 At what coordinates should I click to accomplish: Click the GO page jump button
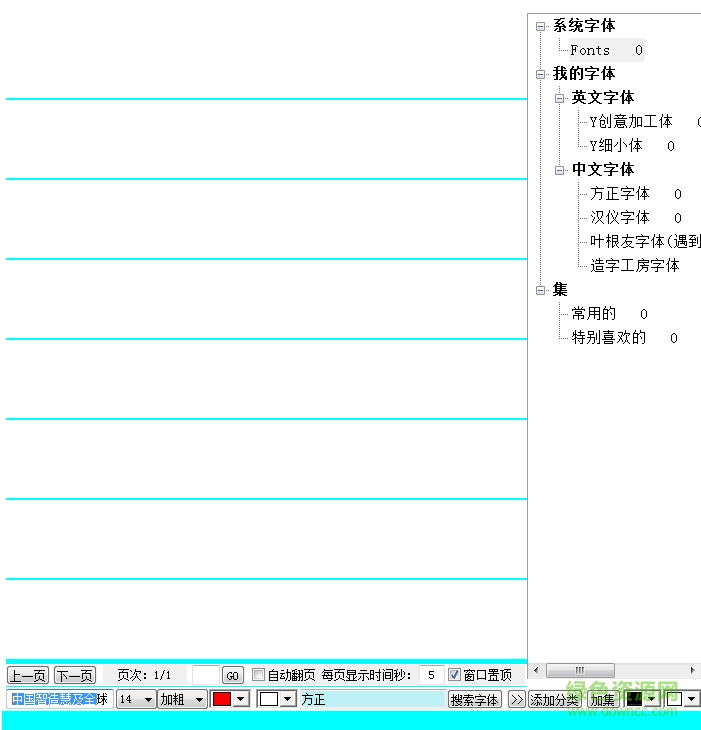click(232, 676)
